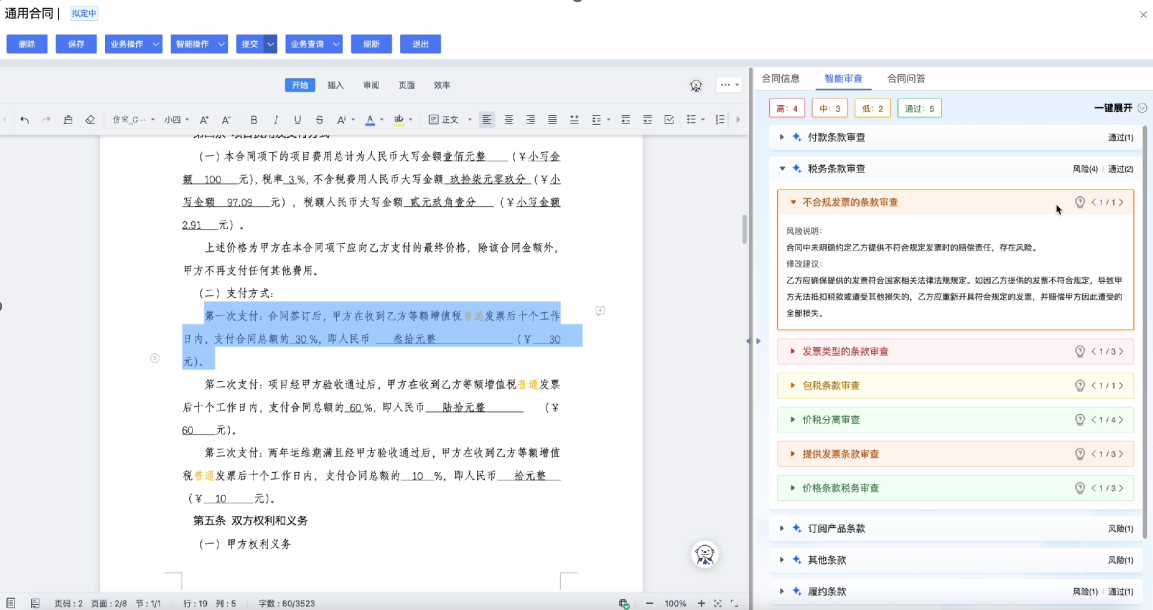Screen dimensions: 1153x610
Task: Apply strikethrough using the S icon
Action: (x=319, y=120)
